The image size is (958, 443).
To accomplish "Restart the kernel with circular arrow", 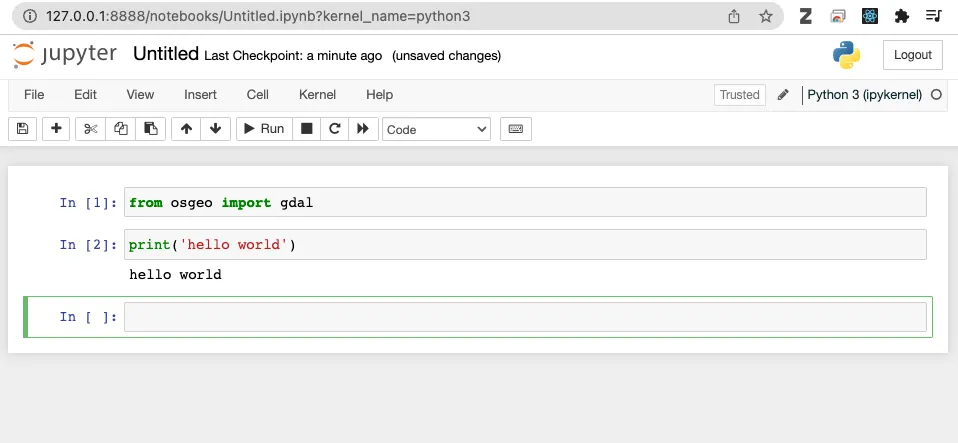I will tap(334, 129).
